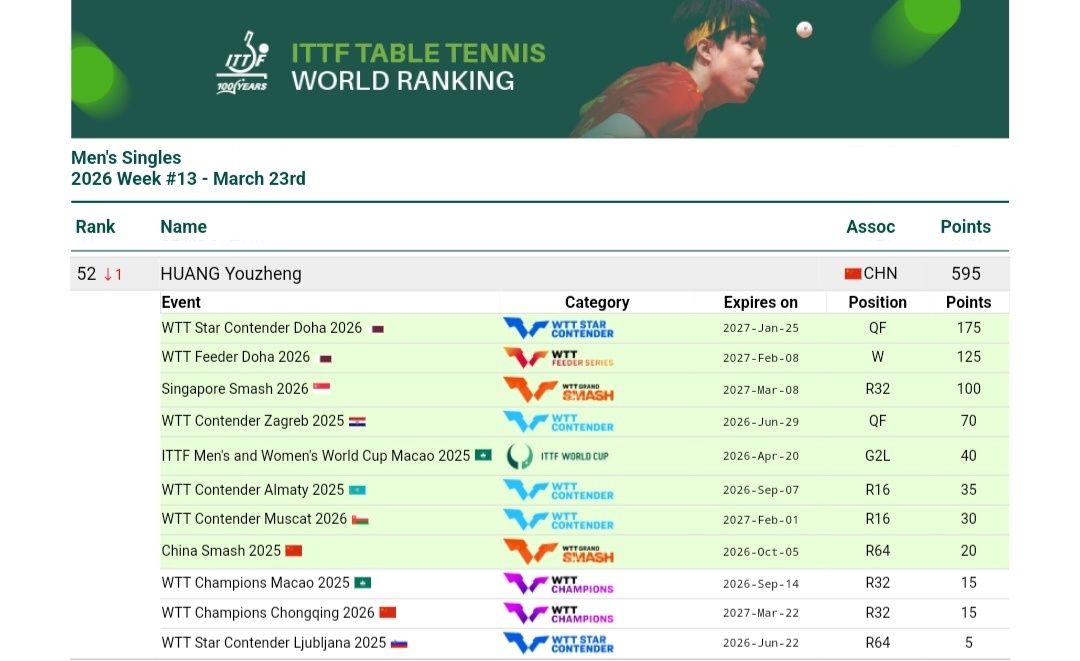The height and width of the screenshot is (661, 1080).
Task: Click the Event sub-table header
Action: click(180, 302)
